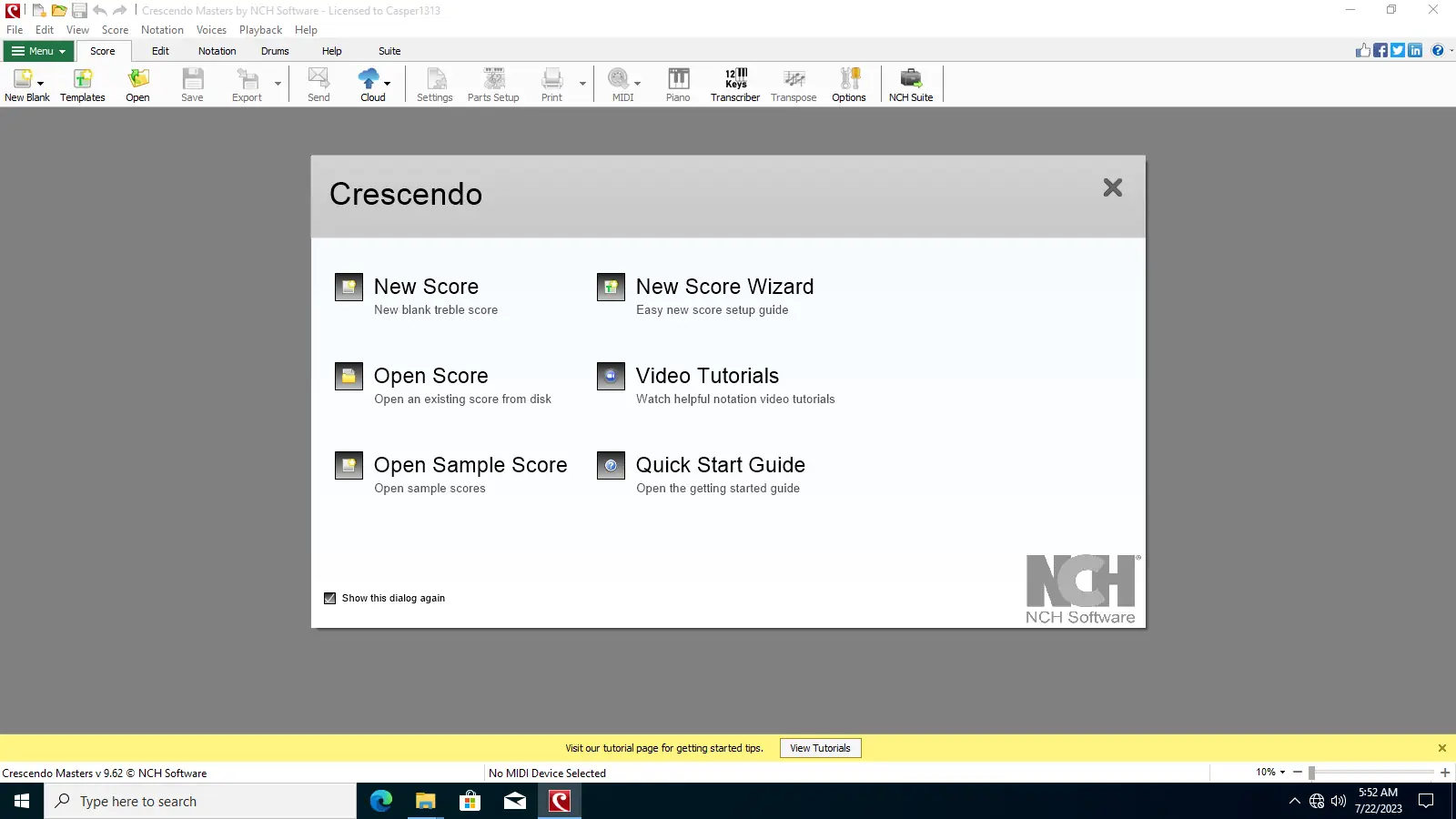Click the zoom in plus button
Screen dimensions: 1456x819
[1445, 773]
